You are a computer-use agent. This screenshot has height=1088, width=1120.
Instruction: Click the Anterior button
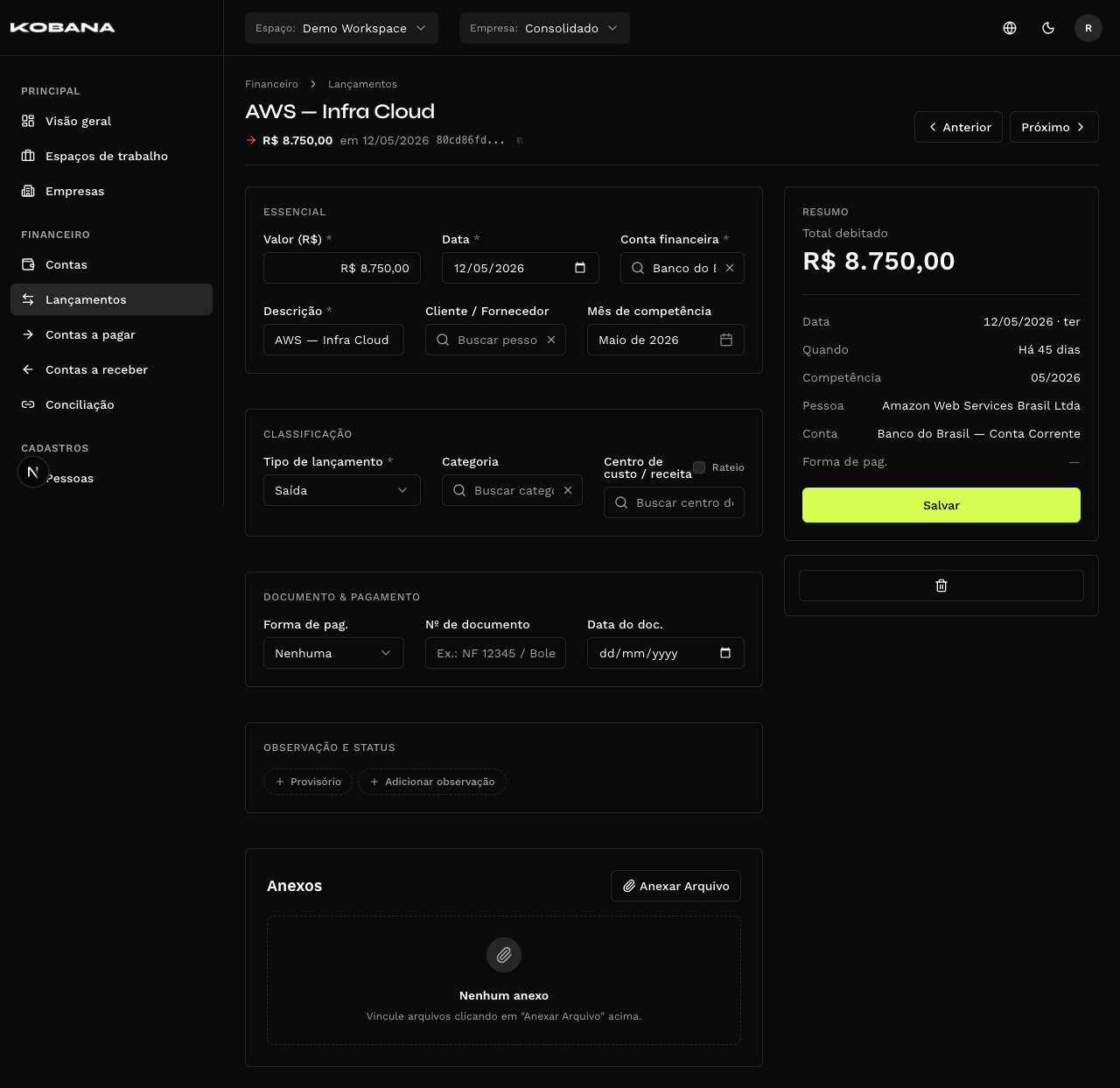tap(958, 127)
